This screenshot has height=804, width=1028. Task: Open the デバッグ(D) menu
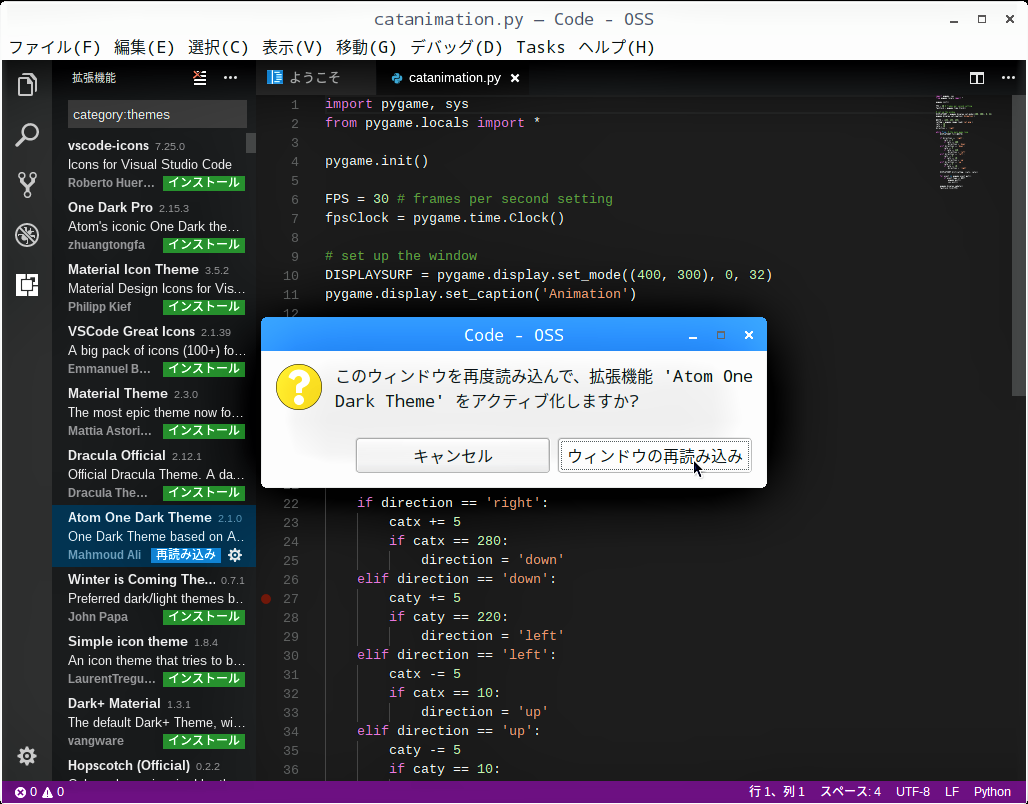[456, 47]
